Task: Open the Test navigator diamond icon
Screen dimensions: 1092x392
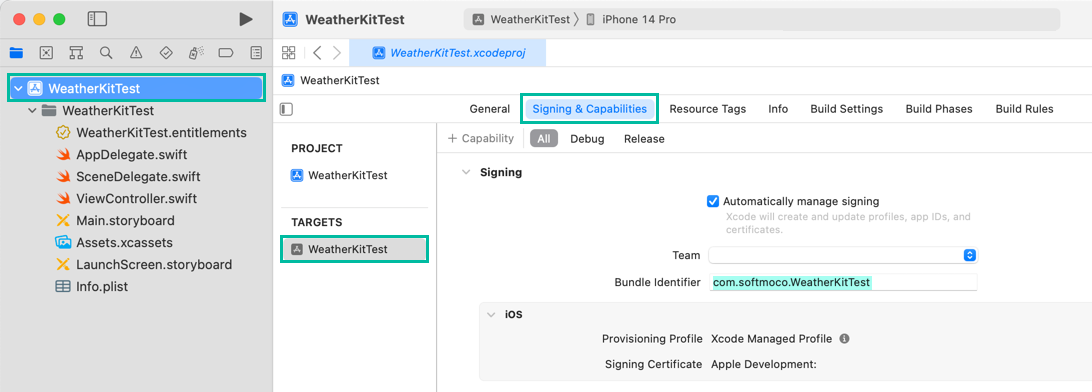Action: pos(166,52)
